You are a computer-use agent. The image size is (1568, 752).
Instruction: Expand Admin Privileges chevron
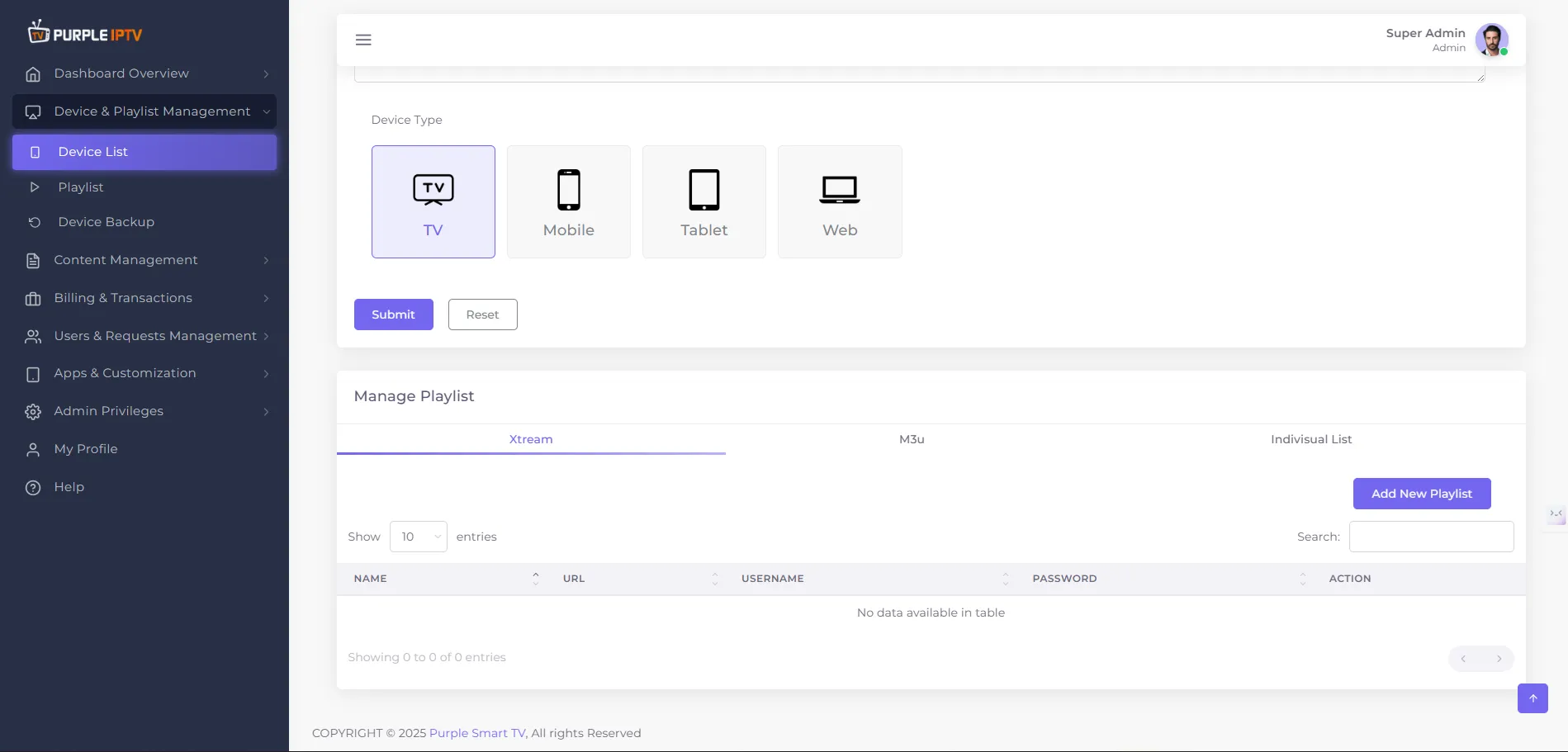266,411
